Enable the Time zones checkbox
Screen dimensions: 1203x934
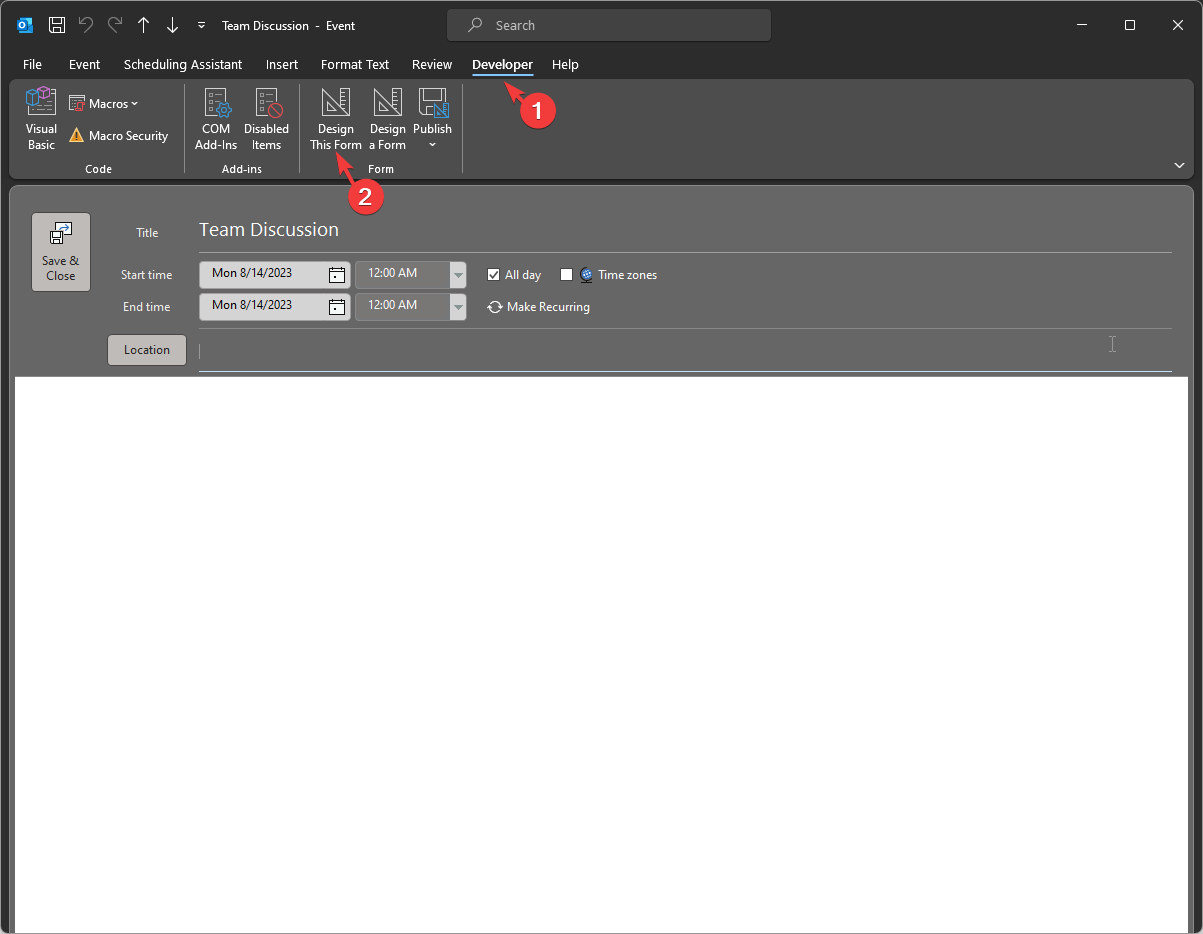566,275
